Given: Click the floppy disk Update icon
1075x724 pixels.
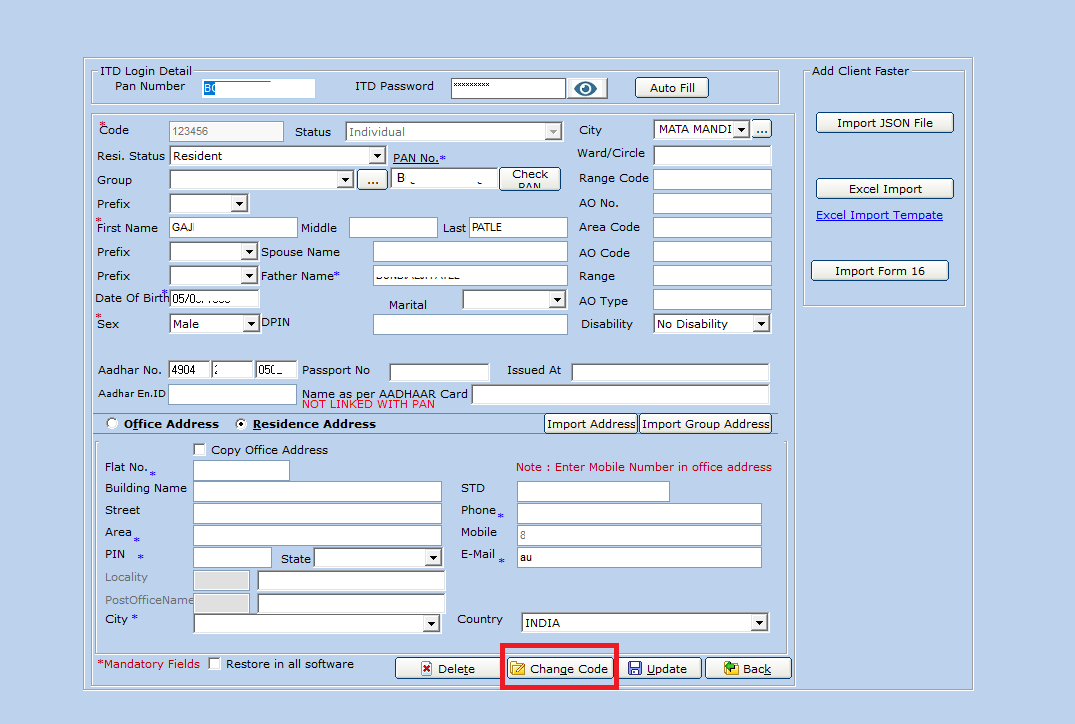Looking at the screenshot, I should [635, 668].
